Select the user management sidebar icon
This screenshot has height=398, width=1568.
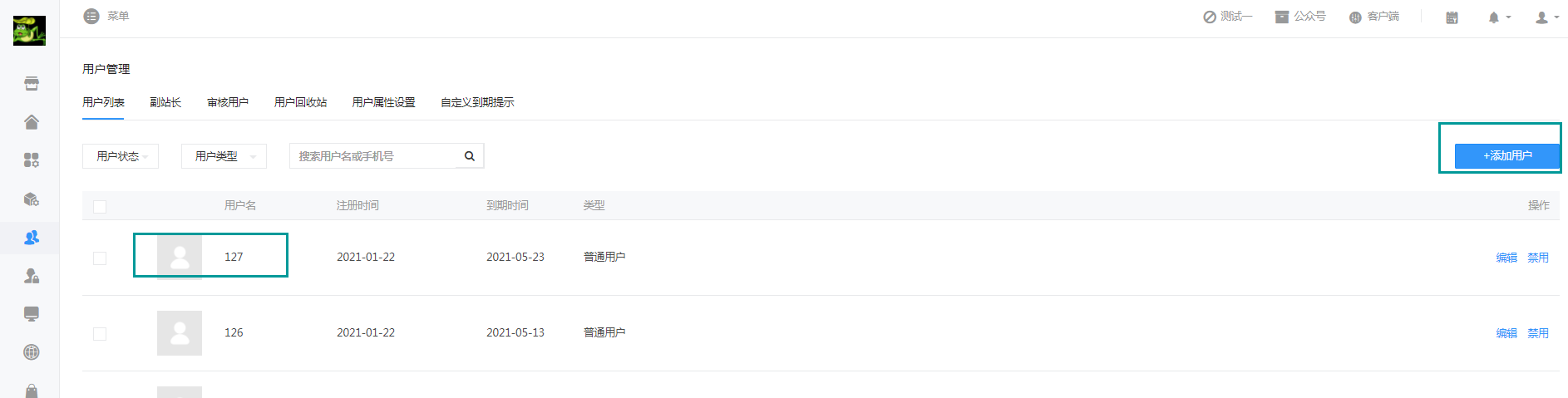coord(32,238)
